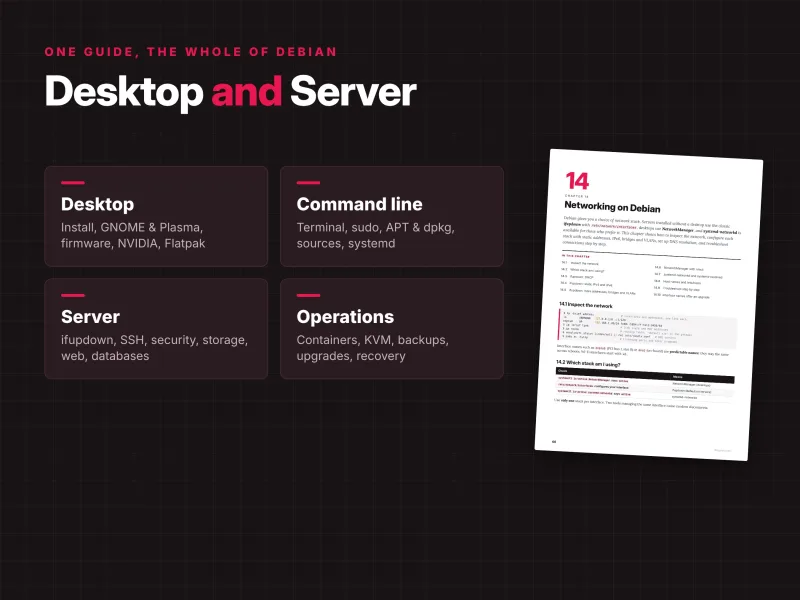
Task: Click 'Containers, KVM, backups, upgrades, recovery' description
Action: [372, 348]
